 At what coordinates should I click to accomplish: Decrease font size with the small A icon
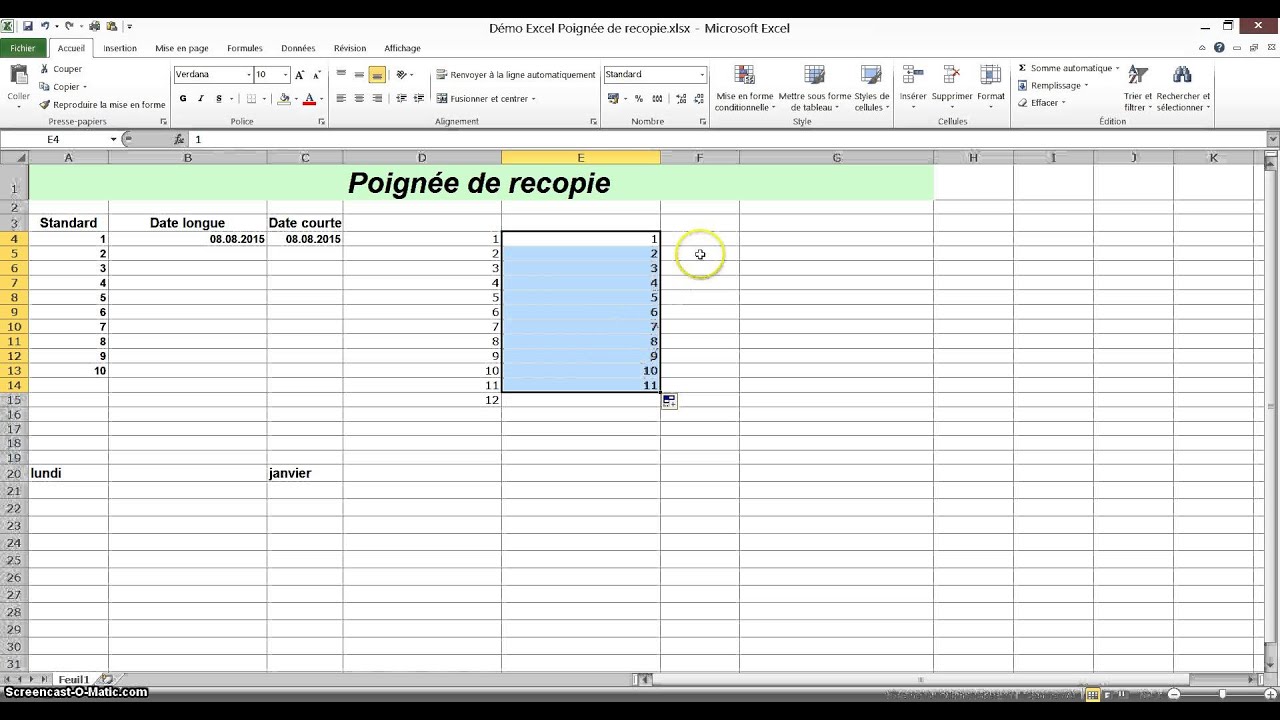pyautogui.click(x=315, y=75)
